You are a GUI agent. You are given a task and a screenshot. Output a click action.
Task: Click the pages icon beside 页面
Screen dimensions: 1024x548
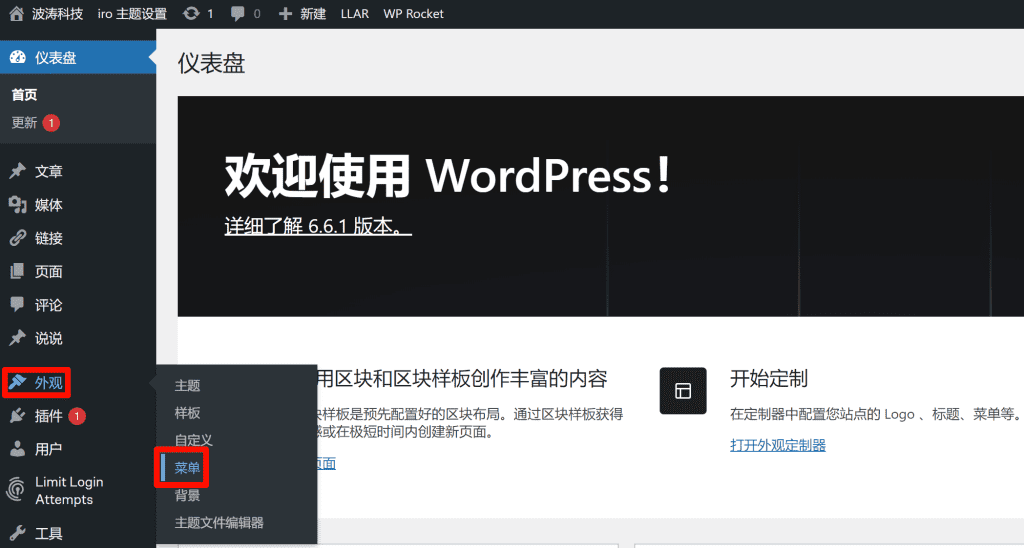pyautogui.click(x=18, y=271)
